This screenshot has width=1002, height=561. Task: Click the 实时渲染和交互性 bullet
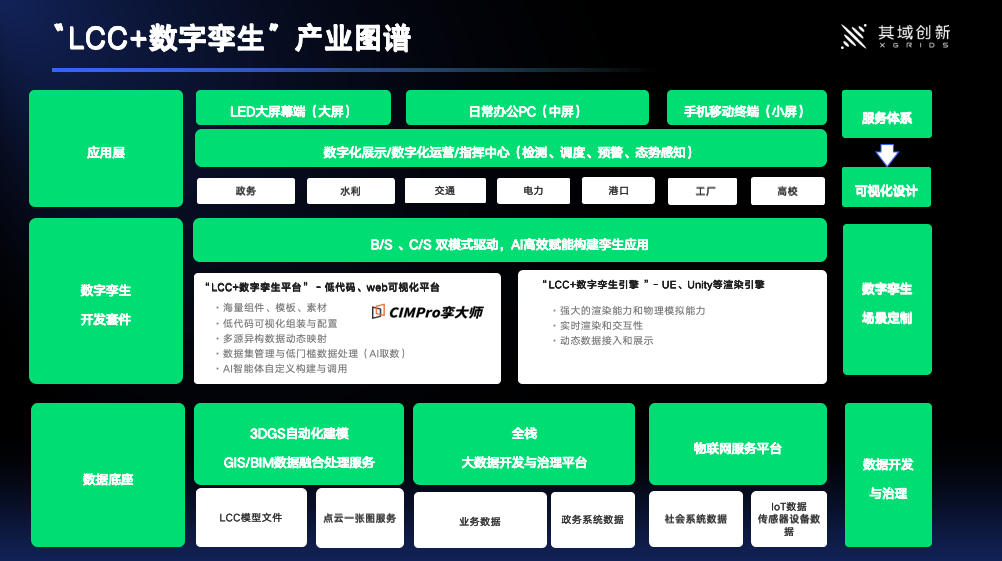tap(597, 326)
